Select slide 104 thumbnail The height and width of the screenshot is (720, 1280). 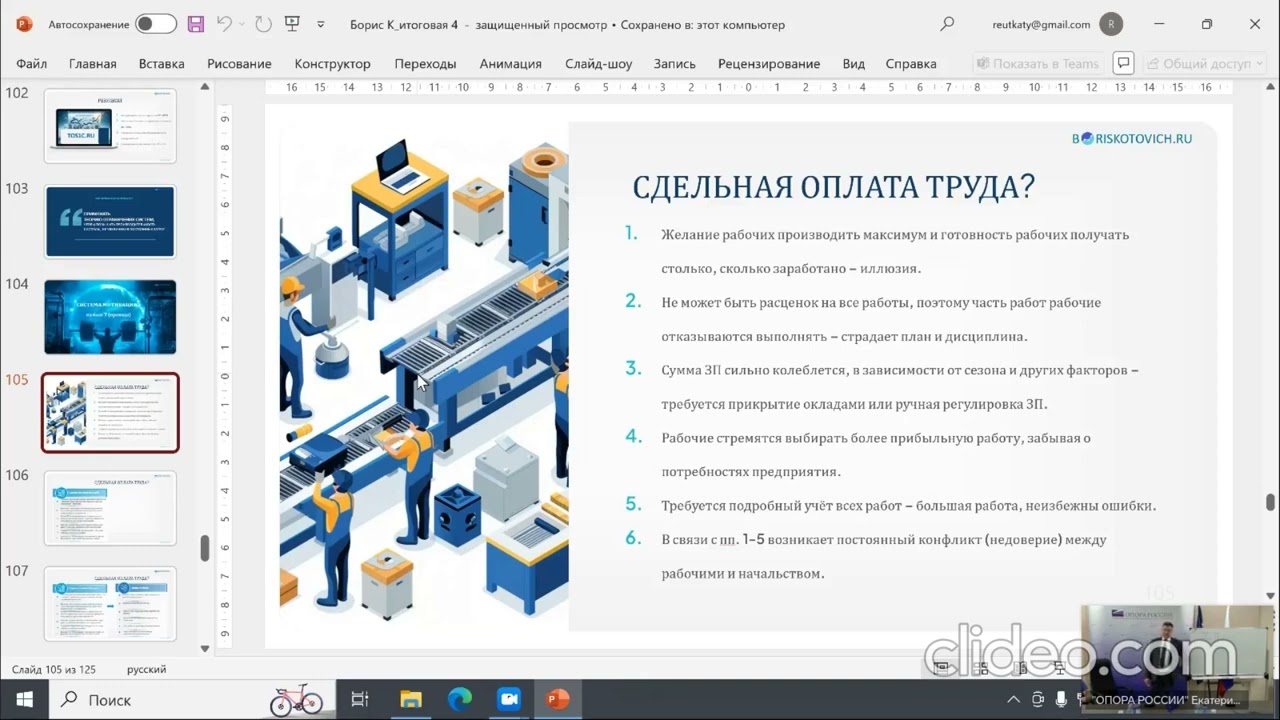coord(110,317)
